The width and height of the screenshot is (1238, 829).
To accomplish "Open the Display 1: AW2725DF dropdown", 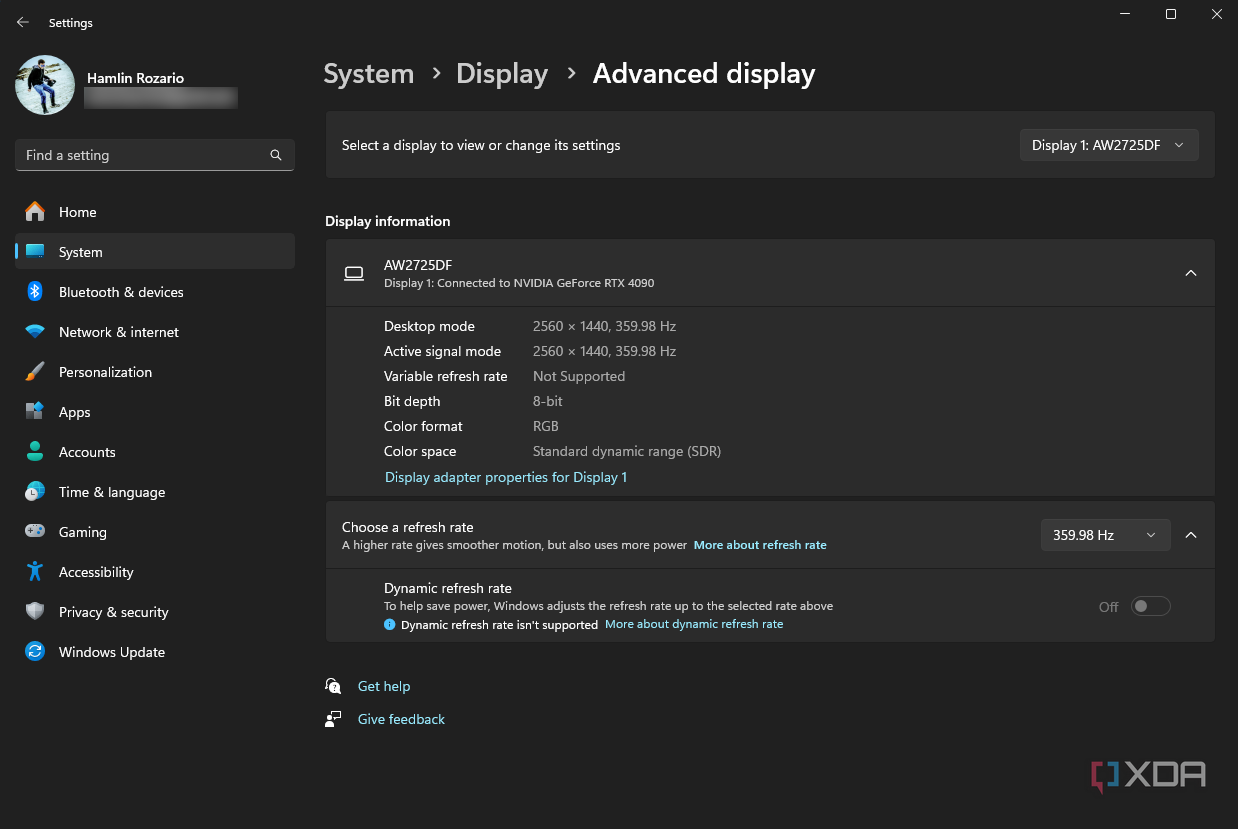I will point(1108,145).
